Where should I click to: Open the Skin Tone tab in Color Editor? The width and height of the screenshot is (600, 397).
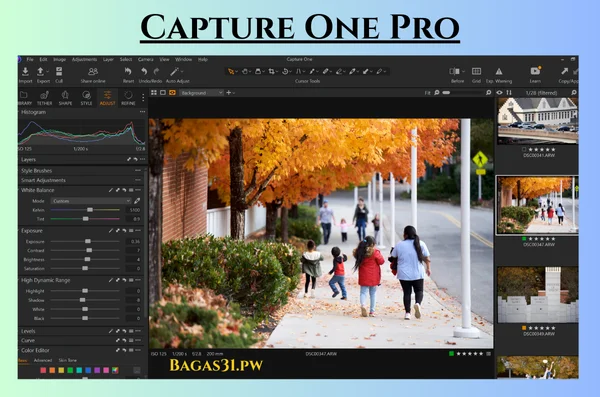click(x=68, y=360)
